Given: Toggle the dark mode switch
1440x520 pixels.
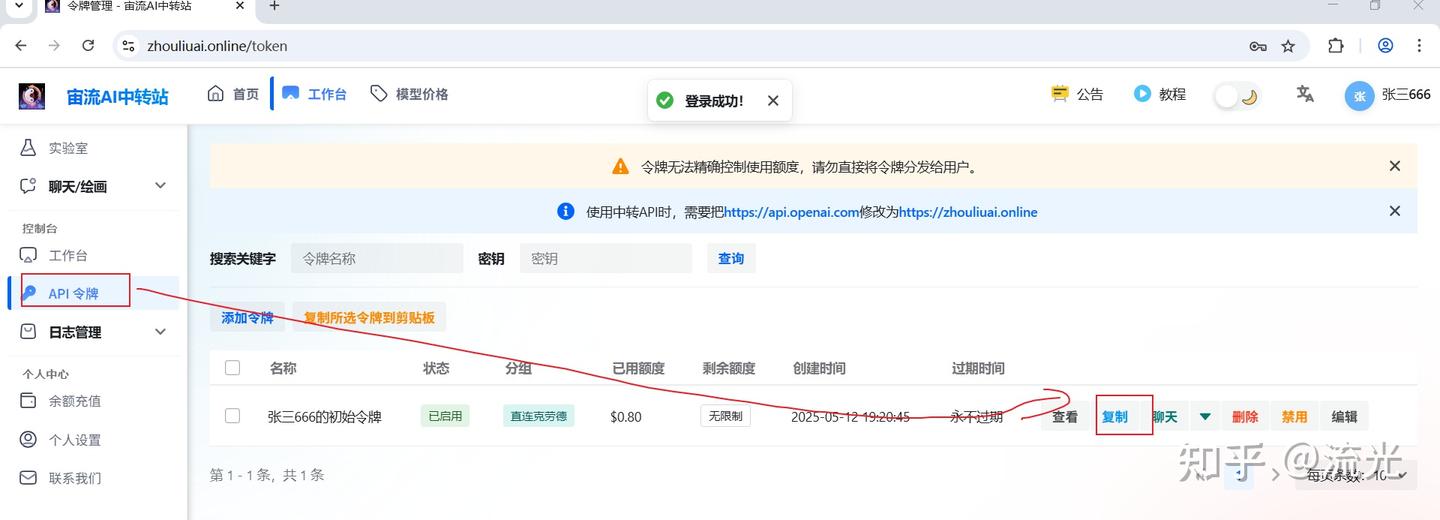Looking at the screenshot, I should tap(1236, 96).
